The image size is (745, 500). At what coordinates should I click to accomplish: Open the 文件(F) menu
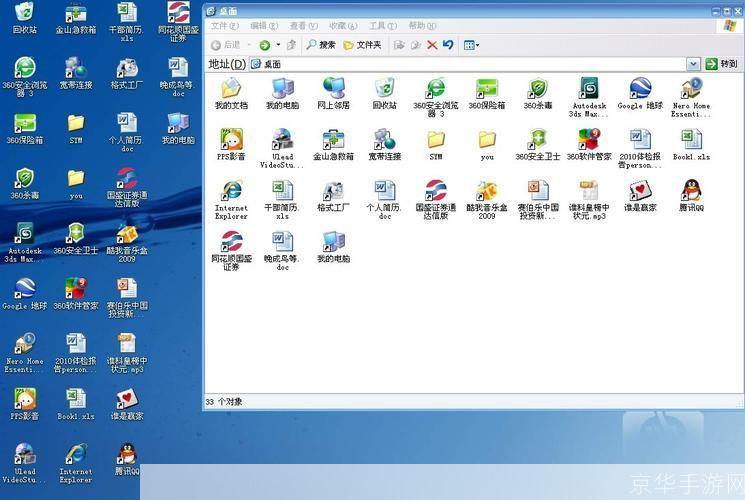[224, 26]
